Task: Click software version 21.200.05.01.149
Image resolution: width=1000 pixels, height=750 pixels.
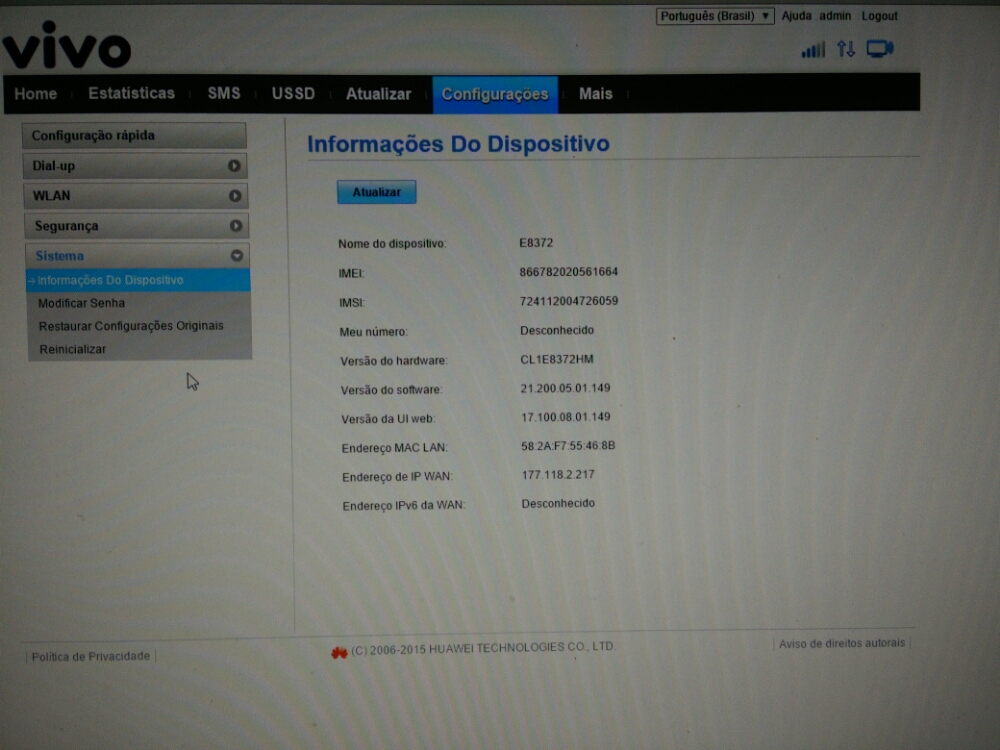Action: click(566, 388)
